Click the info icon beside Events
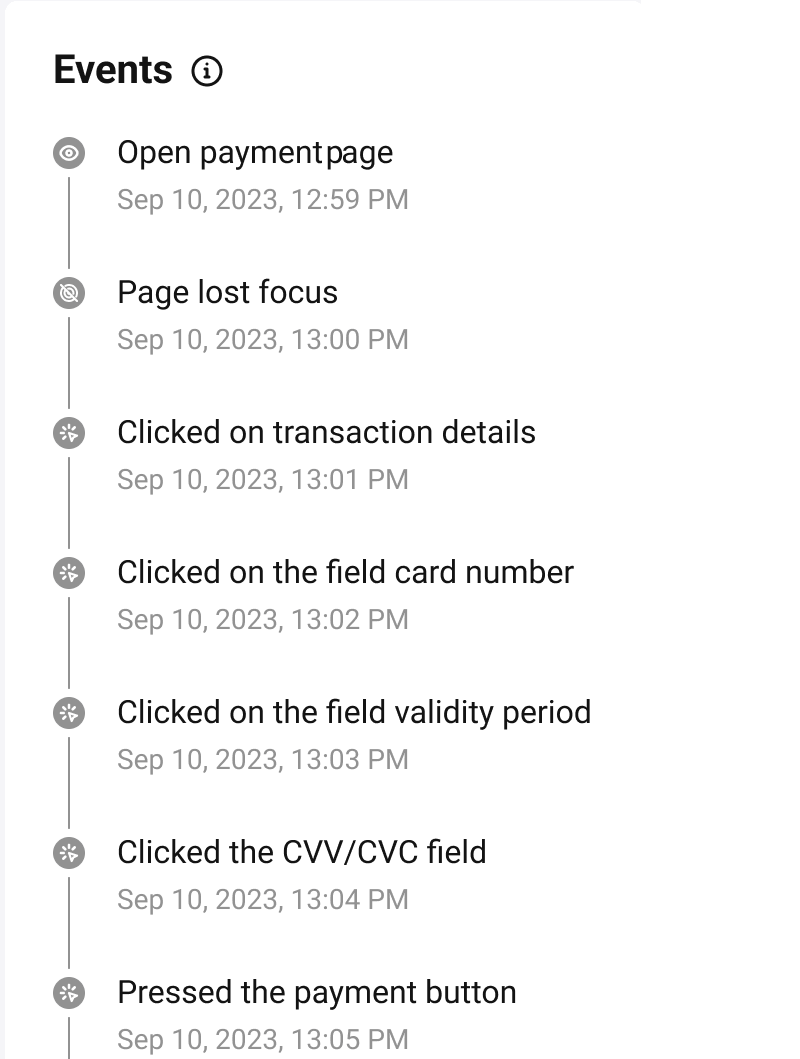Image resolution: width=800 pixels, height=1059 pixels. point(207,72)
